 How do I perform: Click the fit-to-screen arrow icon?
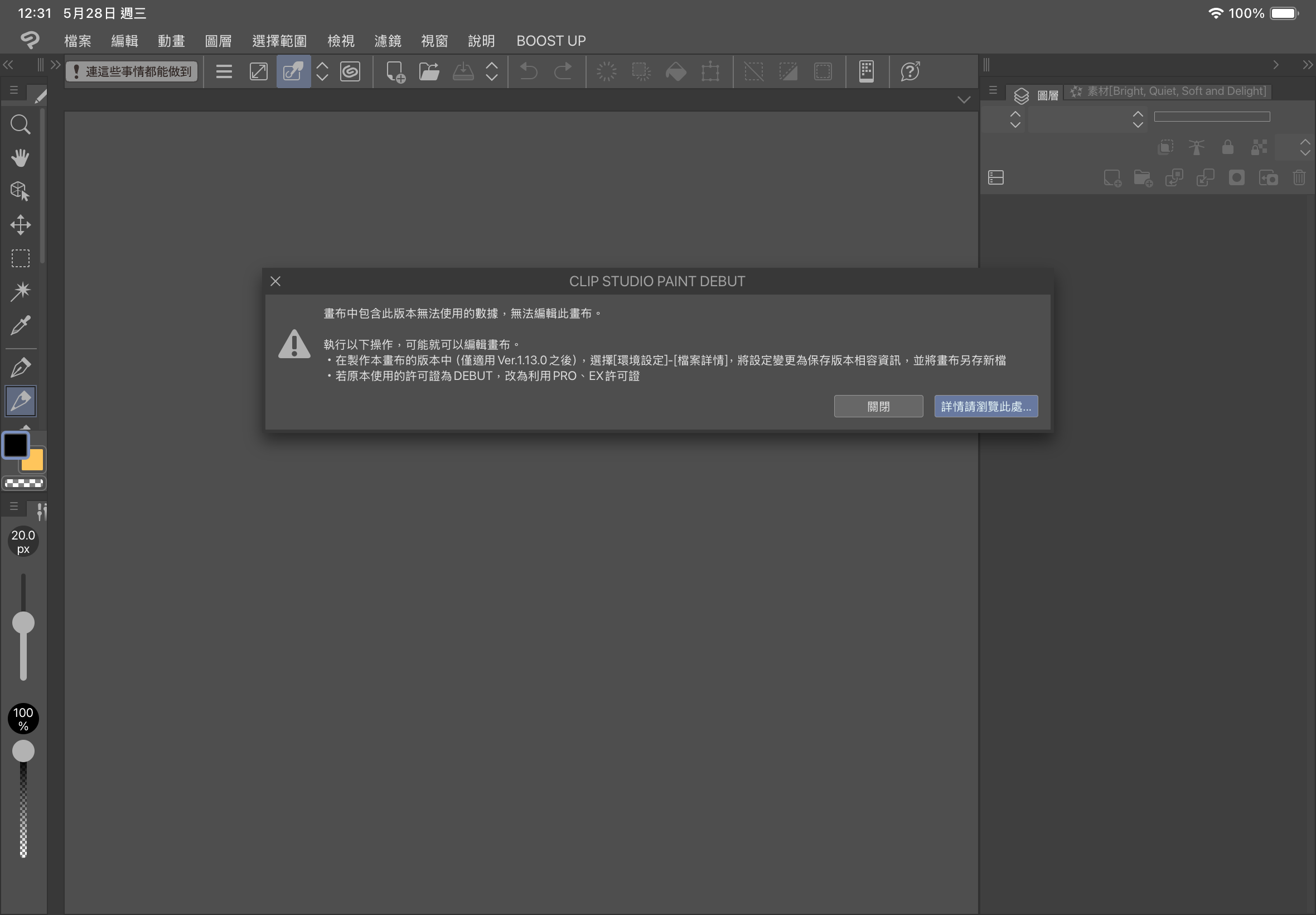point(258,71)
